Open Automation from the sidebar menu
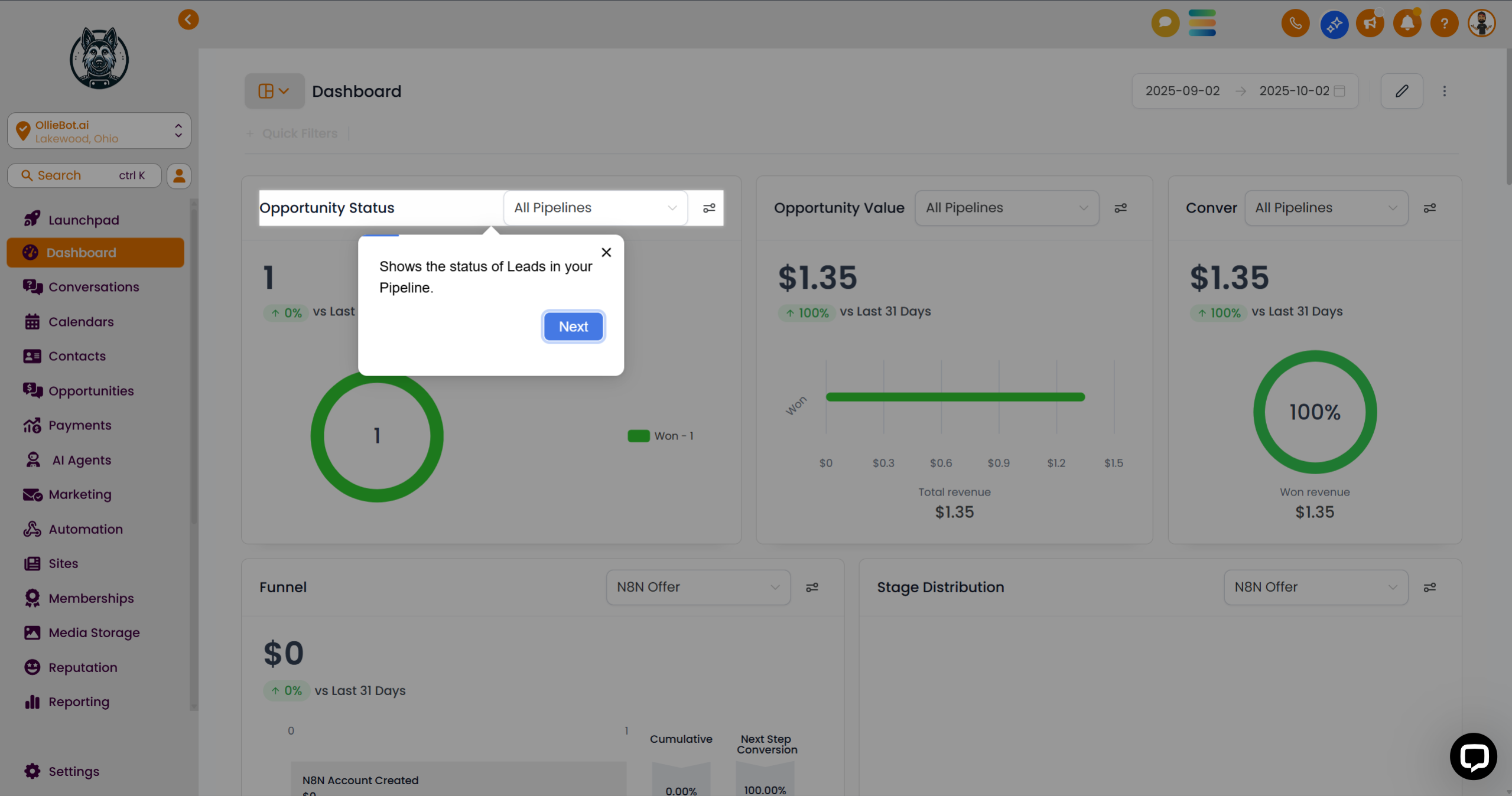Viewport: 1512px width, 796px height. [x=86, y=529]
